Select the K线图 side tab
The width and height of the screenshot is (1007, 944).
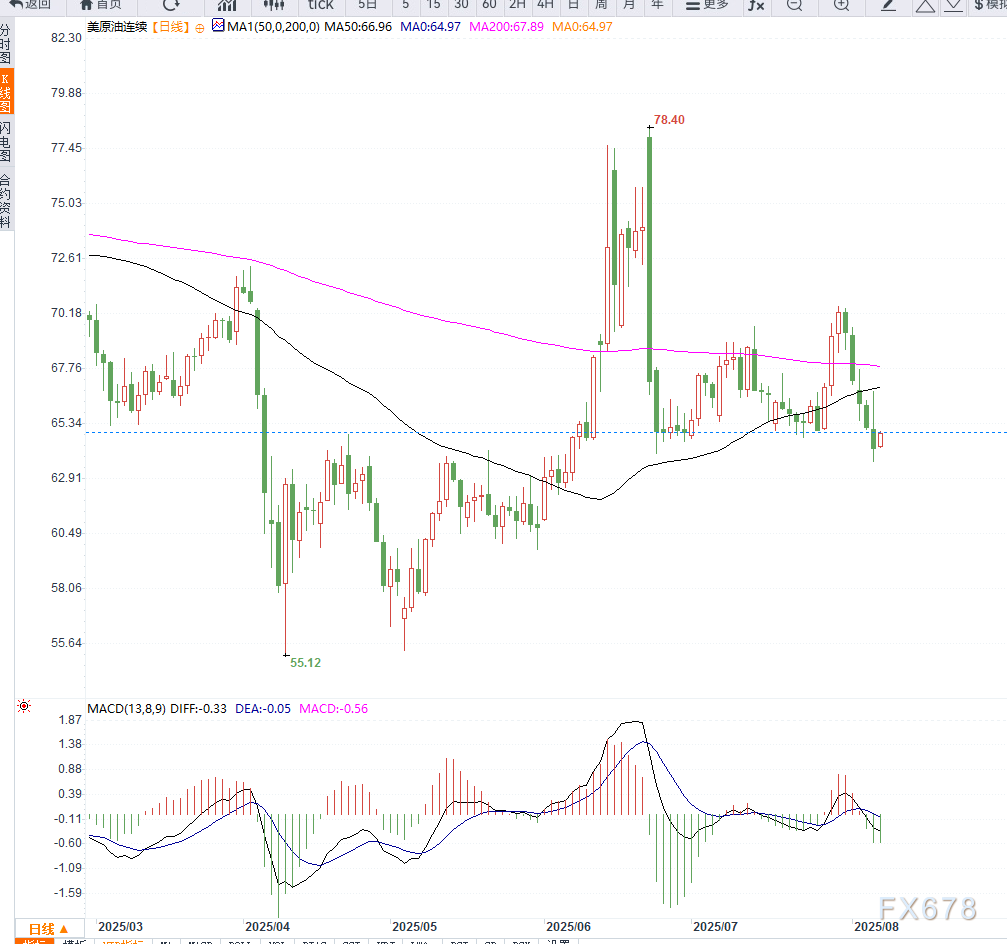tap(6, 92)
